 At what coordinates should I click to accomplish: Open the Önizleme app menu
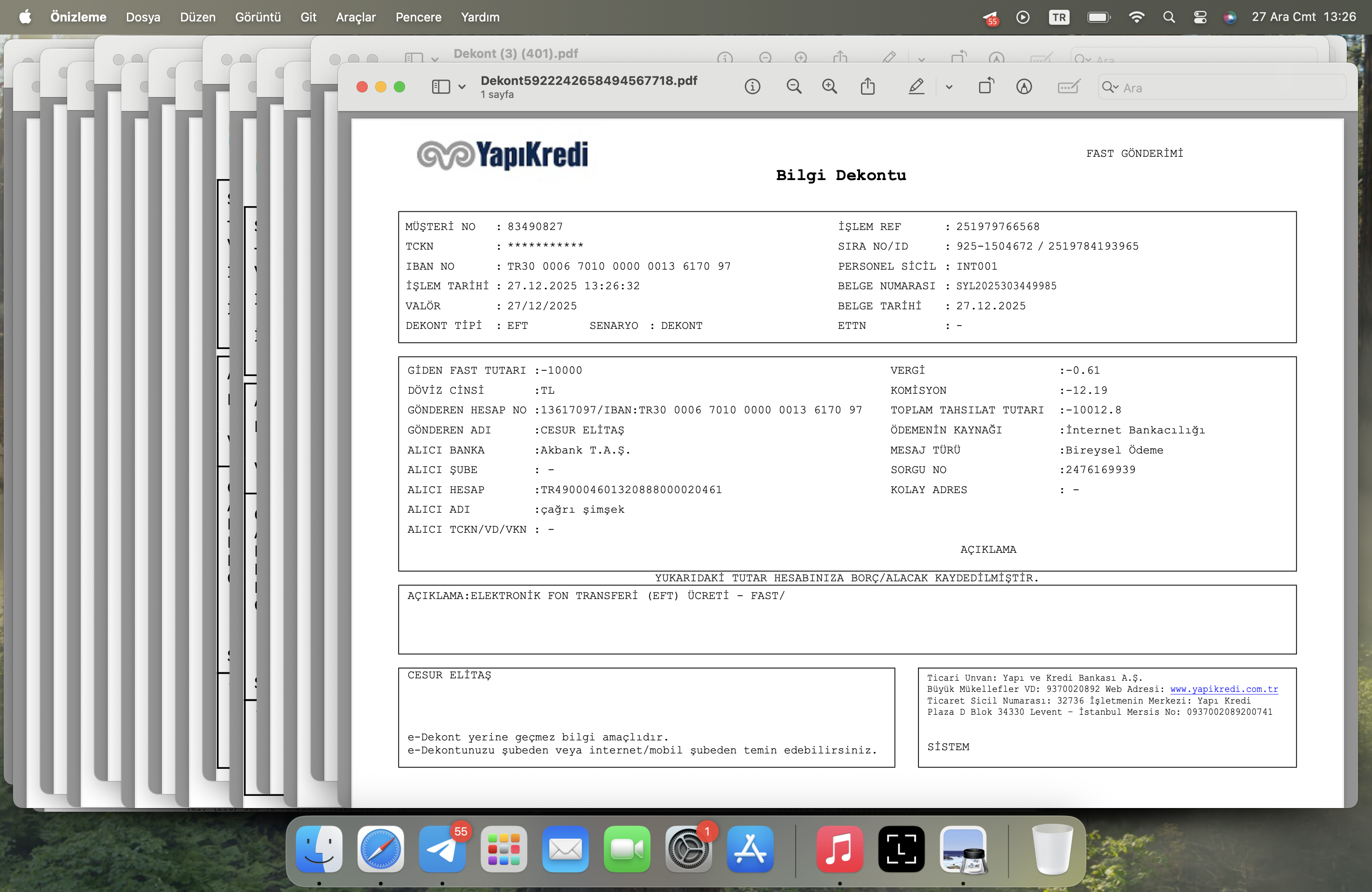pos(78,17)
